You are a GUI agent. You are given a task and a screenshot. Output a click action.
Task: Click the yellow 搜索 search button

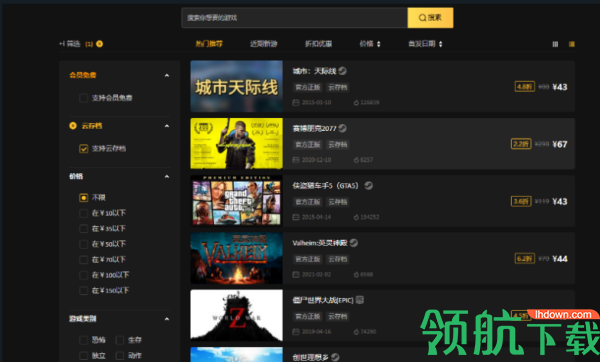click(430, 18)
